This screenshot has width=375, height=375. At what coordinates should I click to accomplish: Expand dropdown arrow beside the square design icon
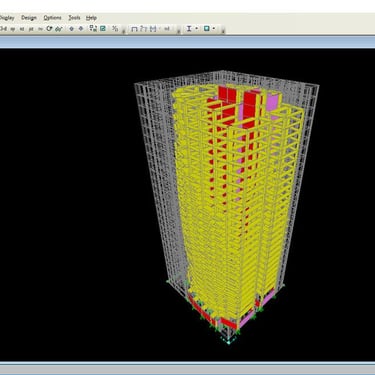214,29
